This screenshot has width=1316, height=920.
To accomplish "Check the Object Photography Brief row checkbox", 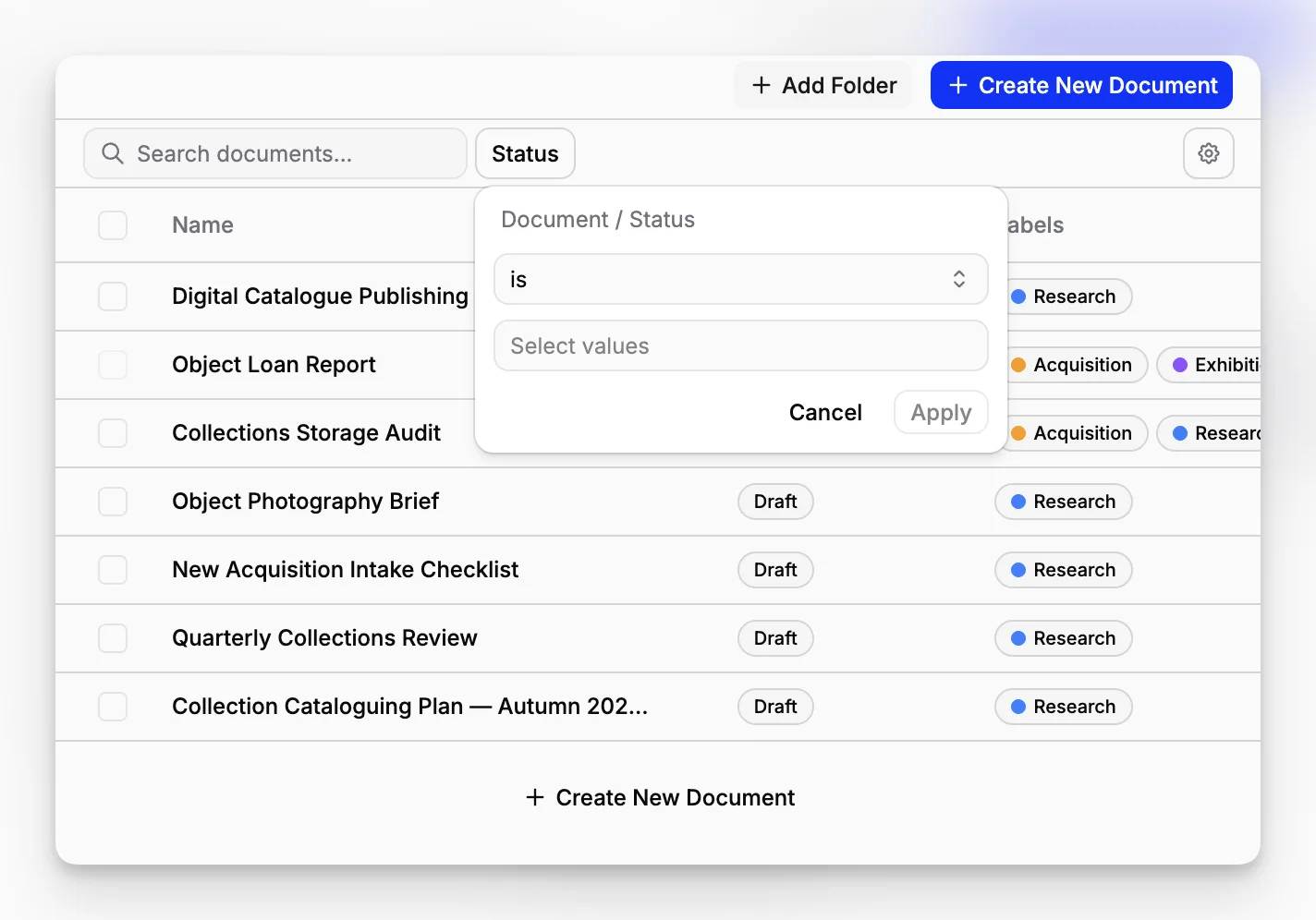I will (113, 502).
